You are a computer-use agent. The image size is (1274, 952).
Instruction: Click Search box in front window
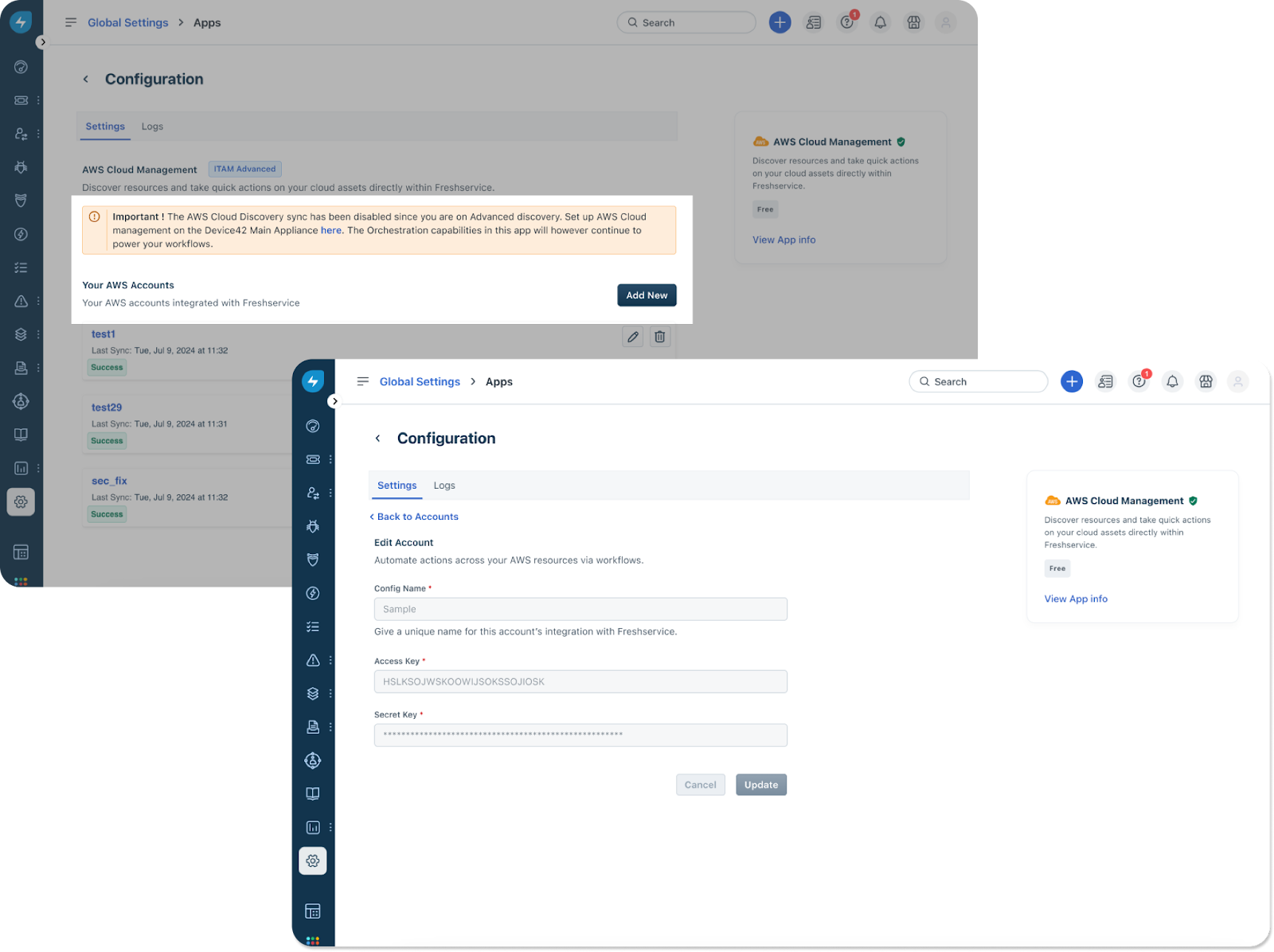tap(978, 381)
